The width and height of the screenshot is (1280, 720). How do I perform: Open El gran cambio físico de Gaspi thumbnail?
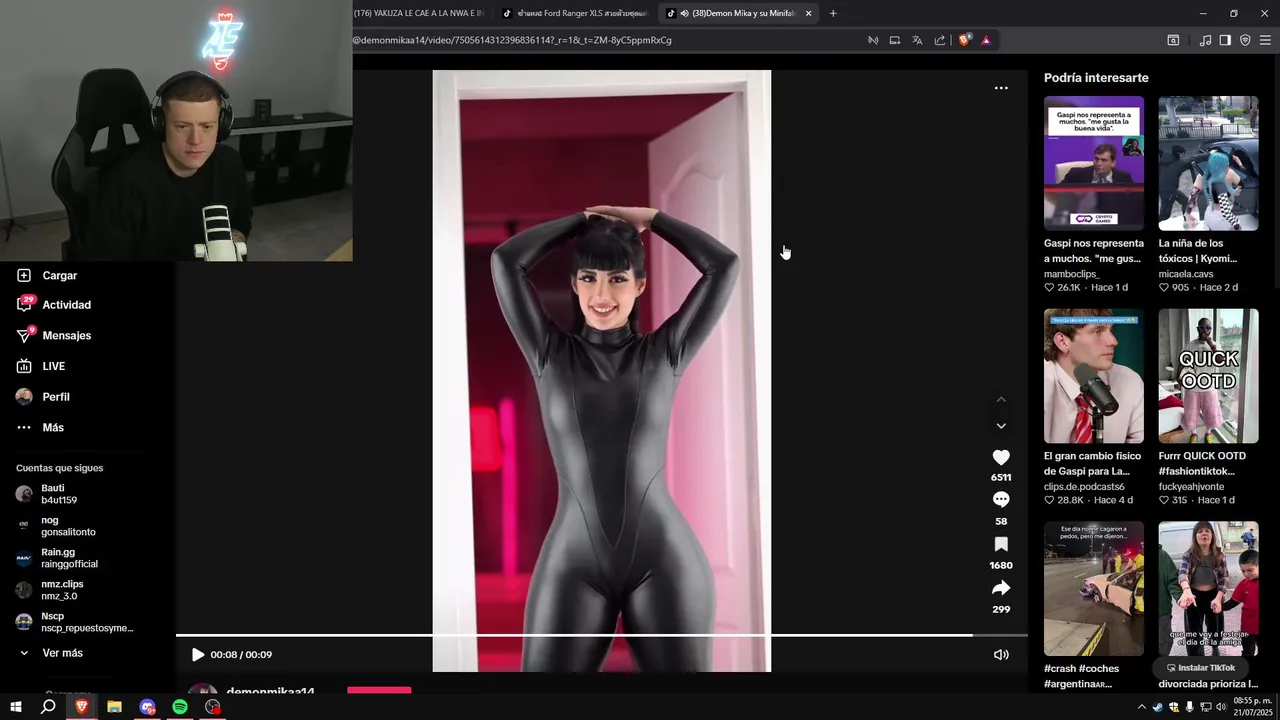point(1094,376)
